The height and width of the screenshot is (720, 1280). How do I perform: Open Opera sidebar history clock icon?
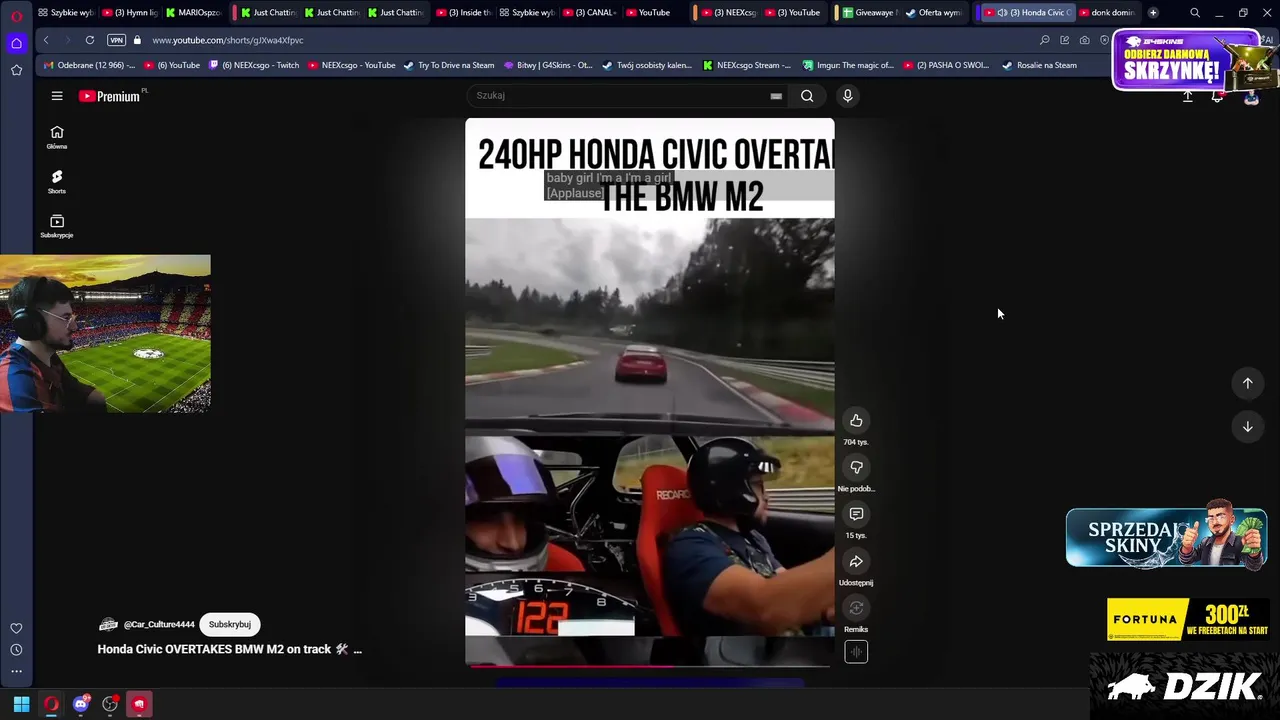tap(16, 650)
